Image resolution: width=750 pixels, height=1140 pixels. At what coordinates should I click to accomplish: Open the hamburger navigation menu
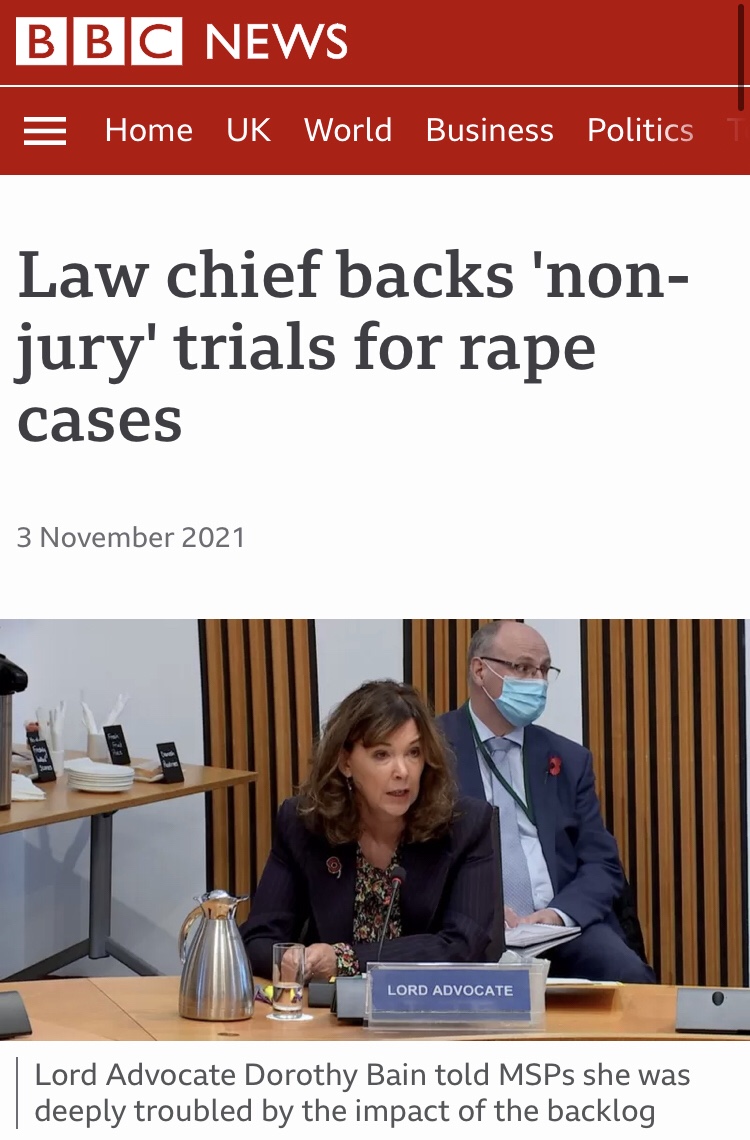pos(45,131)
